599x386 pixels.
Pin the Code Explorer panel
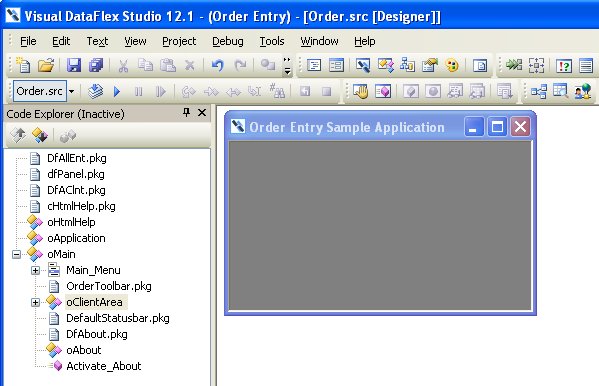click(186, 112)
